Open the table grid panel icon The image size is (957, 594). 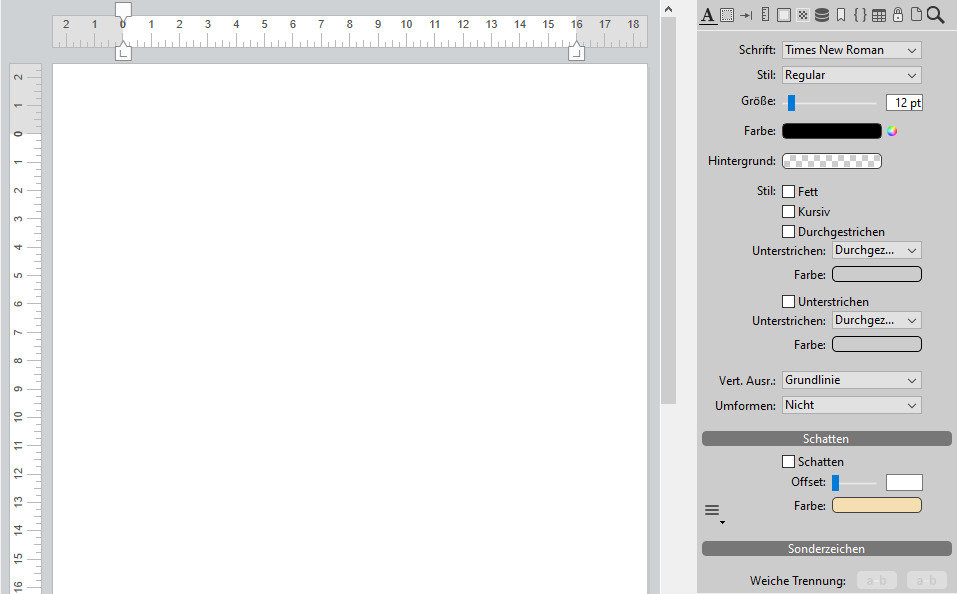coord(879,14)
